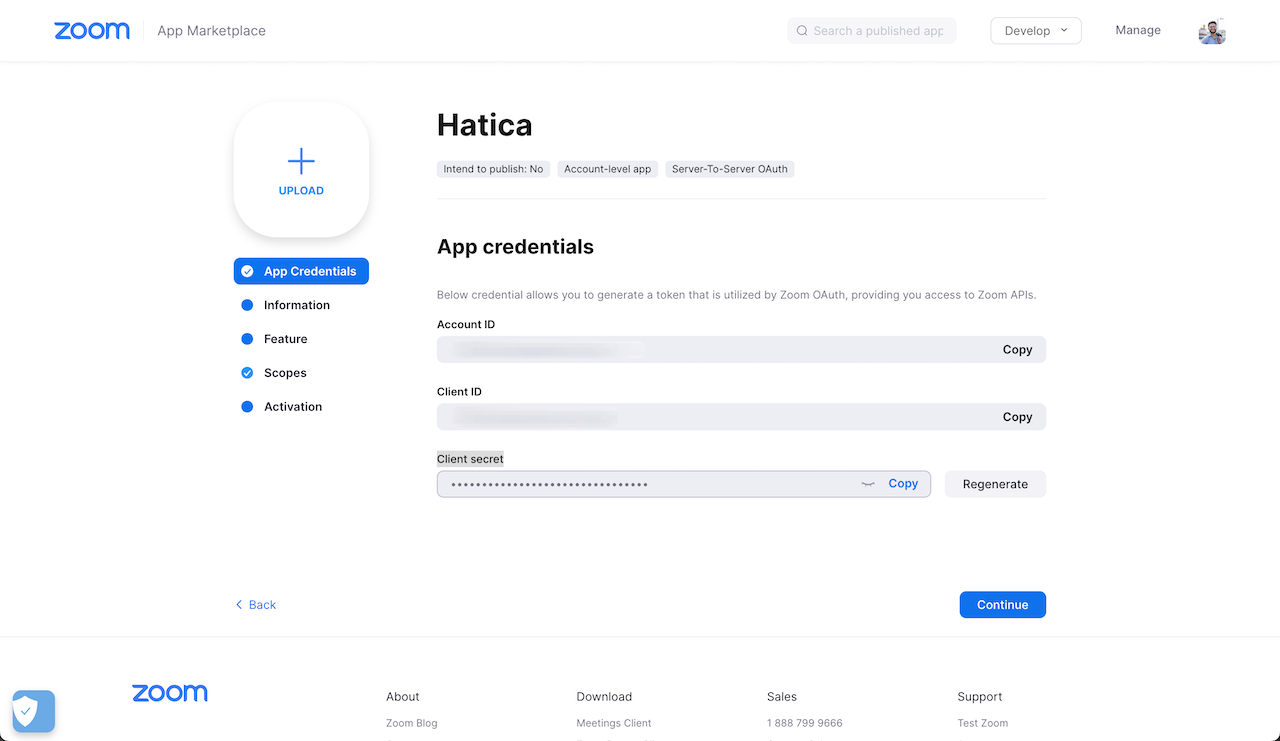Image resolution: width=1280 pixels, height=741 pixels.
Task: Open the Develop dropdown
Action: click(x=1036, y=31)
